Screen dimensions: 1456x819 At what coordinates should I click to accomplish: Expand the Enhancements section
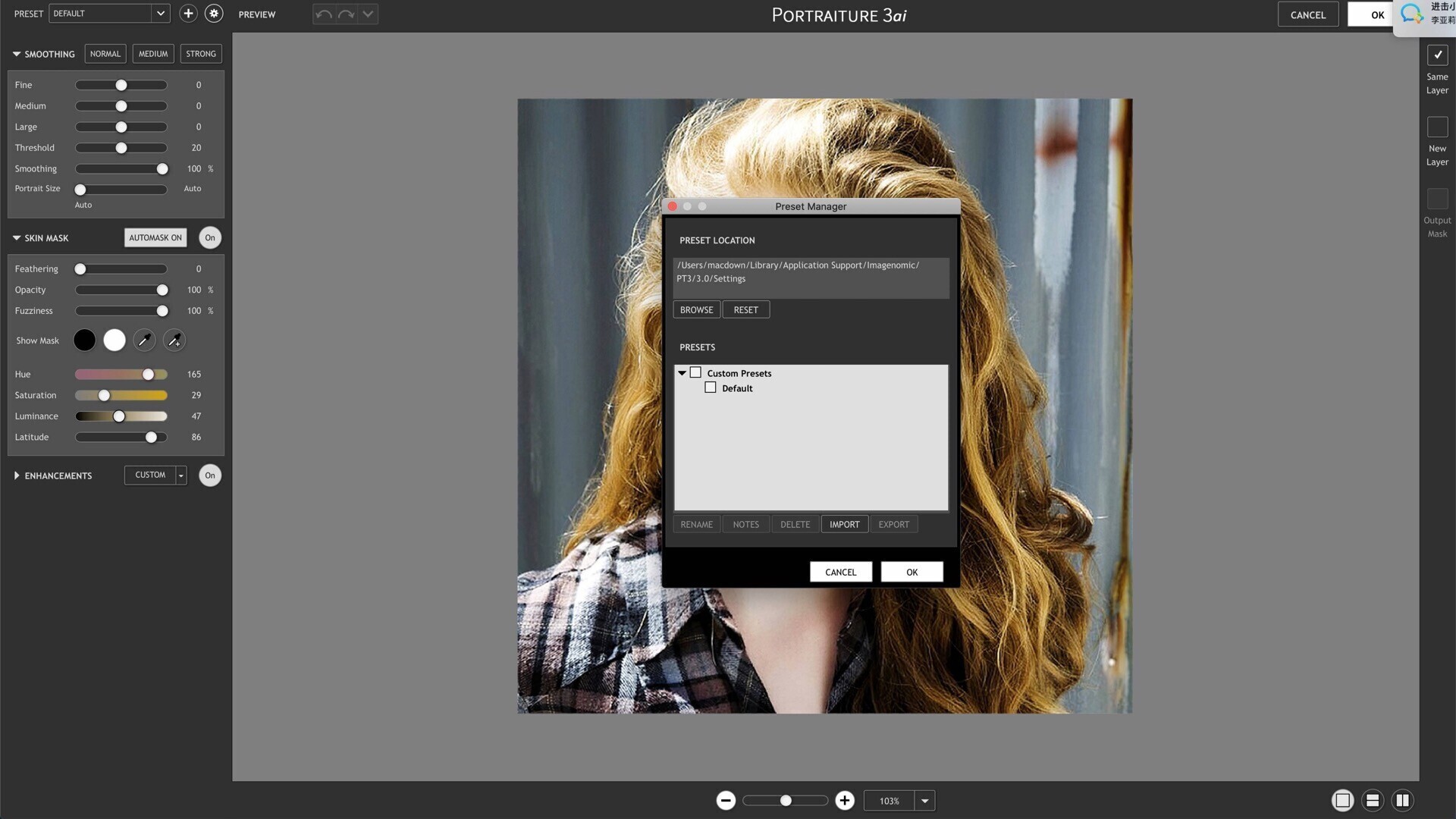pyautogui.click(x=17, y=475)
